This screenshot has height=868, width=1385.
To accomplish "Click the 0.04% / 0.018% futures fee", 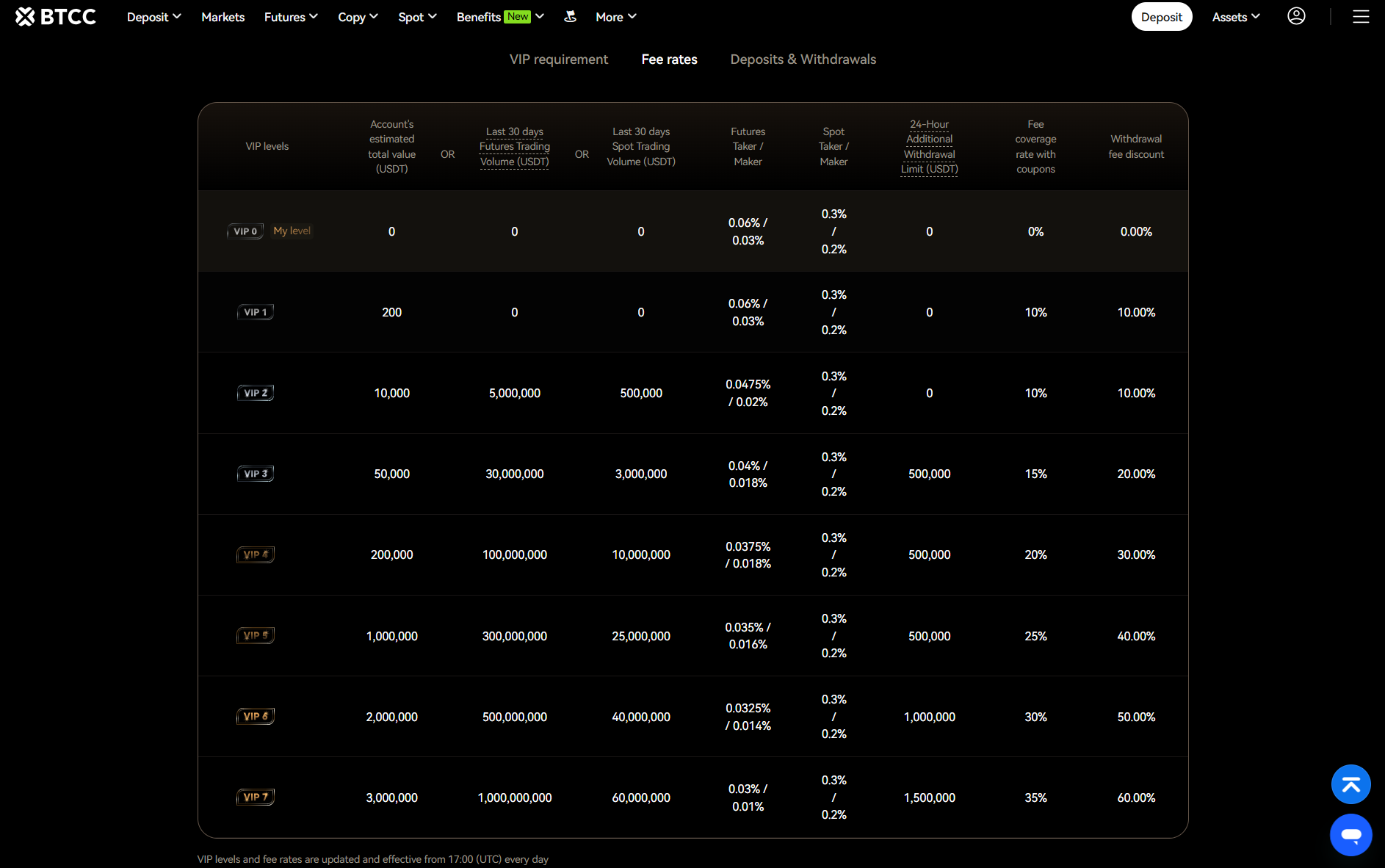I will (x=748, y=474).
